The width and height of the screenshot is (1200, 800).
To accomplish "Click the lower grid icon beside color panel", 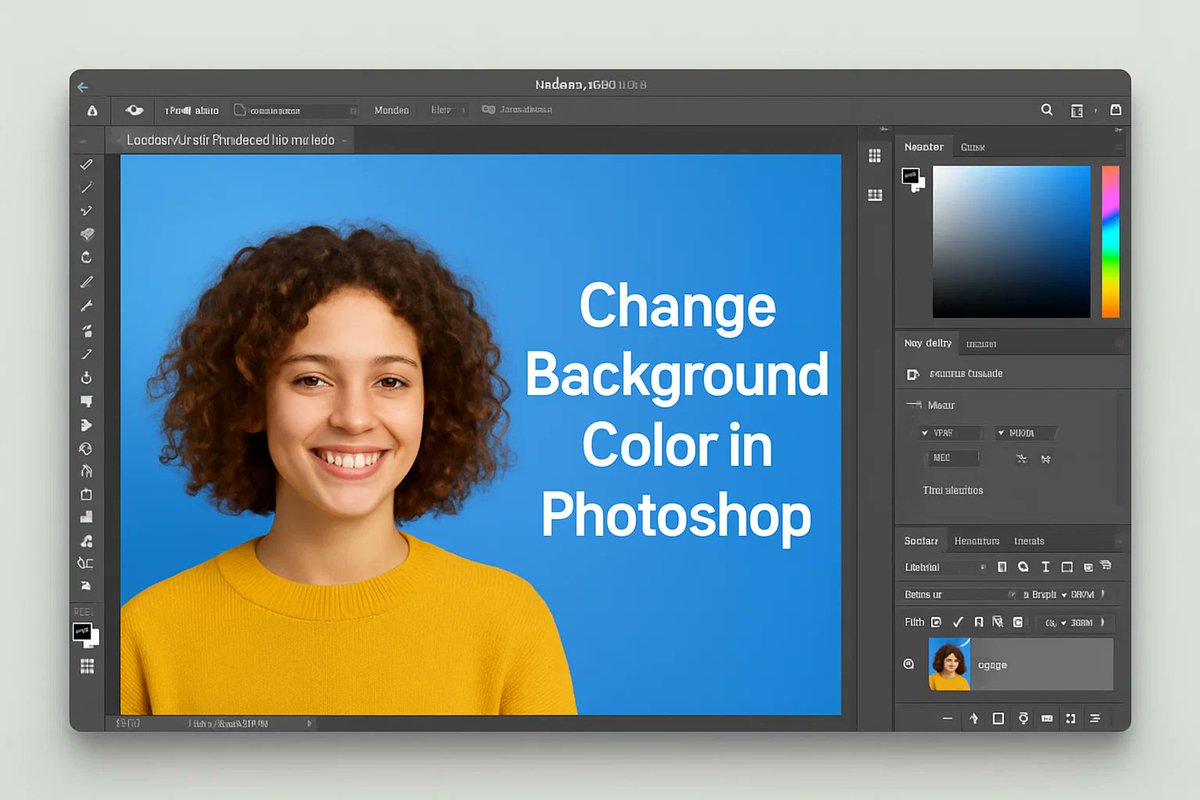I will coord(875,195).
